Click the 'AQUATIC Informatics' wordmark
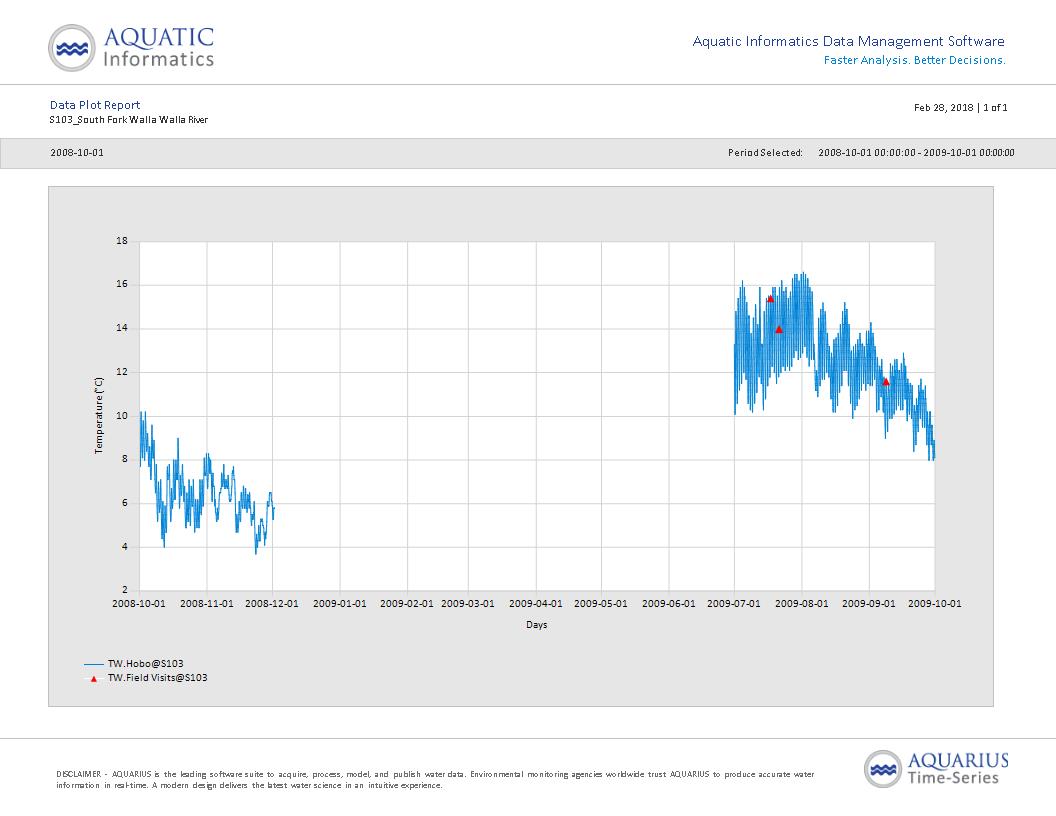 [x=159, y=48]
